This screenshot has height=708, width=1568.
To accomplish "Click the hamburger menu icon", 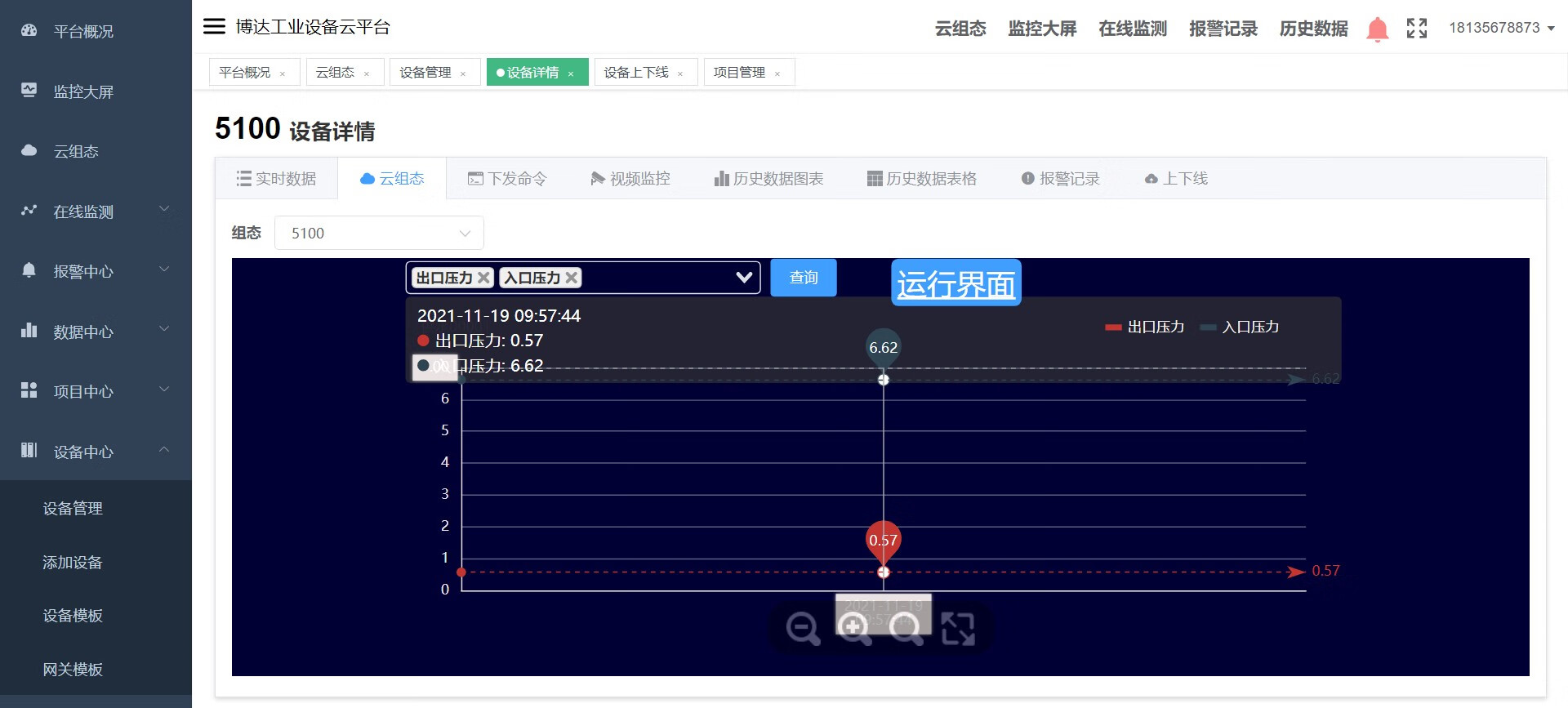I will [214, 27].
